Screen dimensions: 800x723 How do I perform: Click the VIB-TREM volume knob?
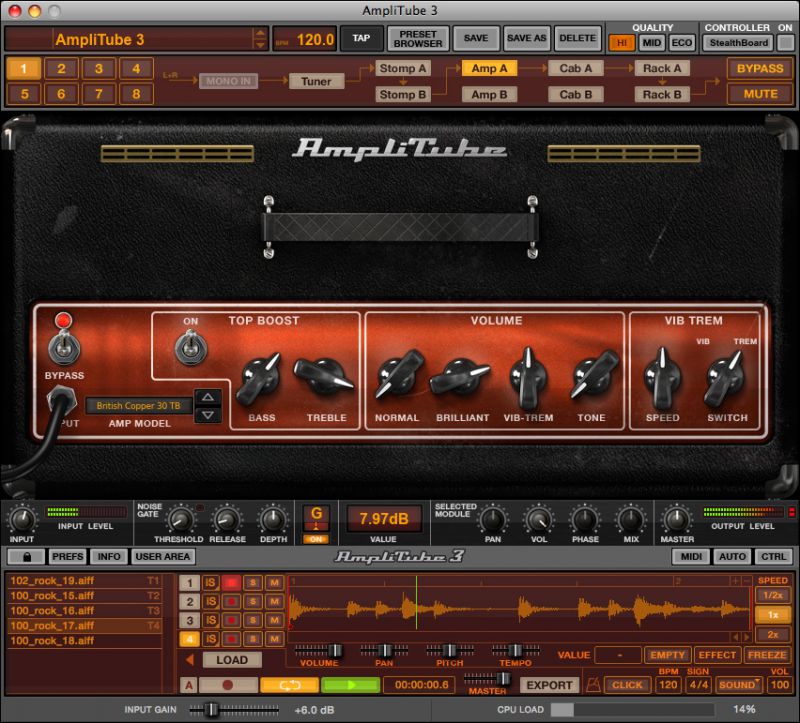coord(529,379)
